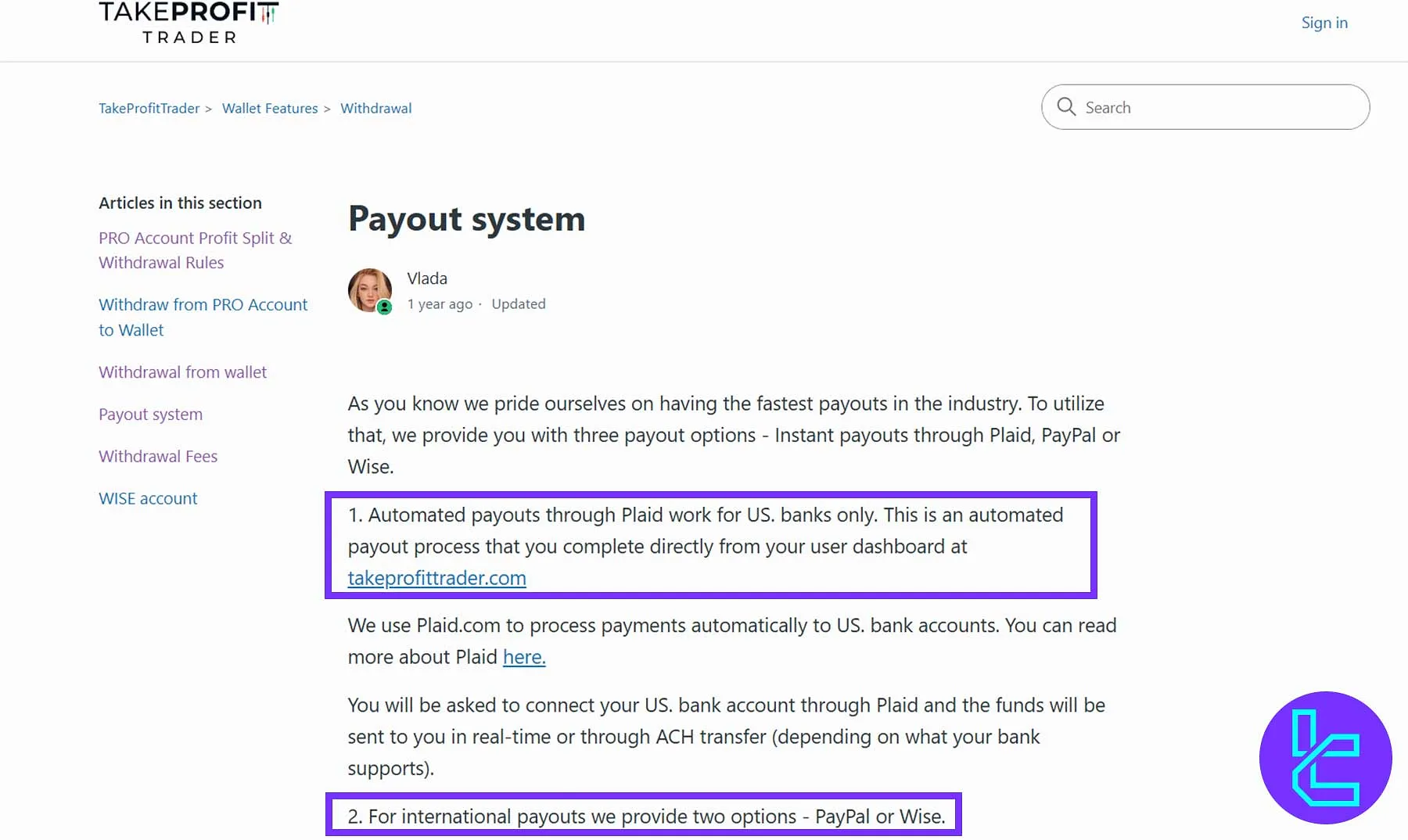Open the Sign in page
The width and height of the screenshot is (1408, 840).
click(x=1324, y=23)
